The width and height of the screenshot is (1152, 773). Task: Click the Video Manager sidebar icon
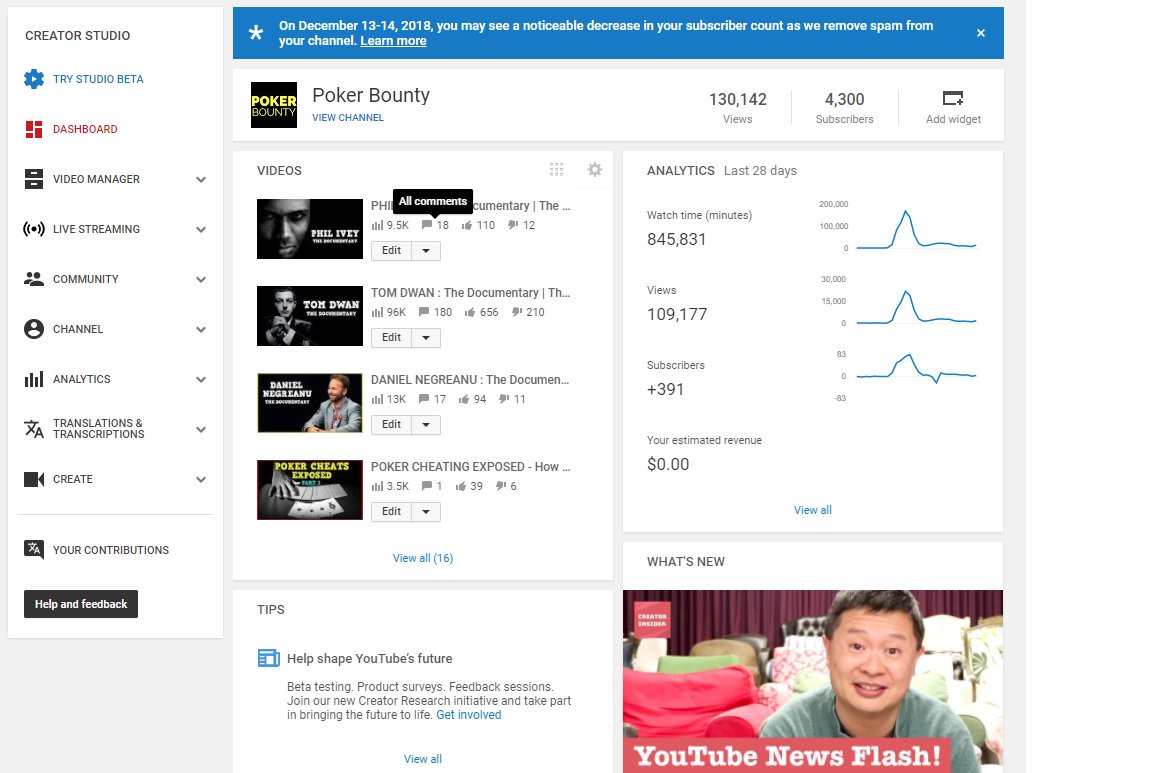coord(34,179)
